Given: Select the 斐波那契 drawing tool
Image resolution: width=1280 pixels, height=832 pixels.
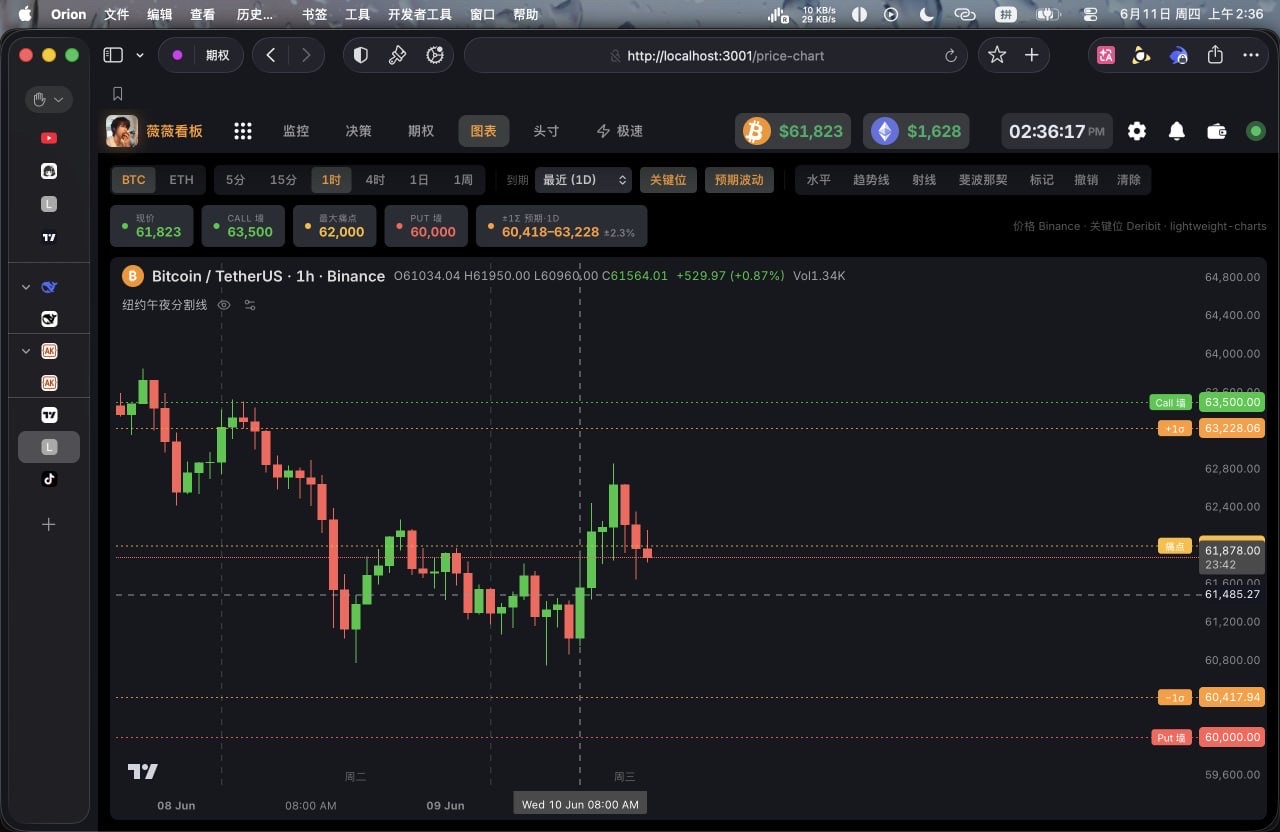Looking at the screenshot, I should point(983,180).
